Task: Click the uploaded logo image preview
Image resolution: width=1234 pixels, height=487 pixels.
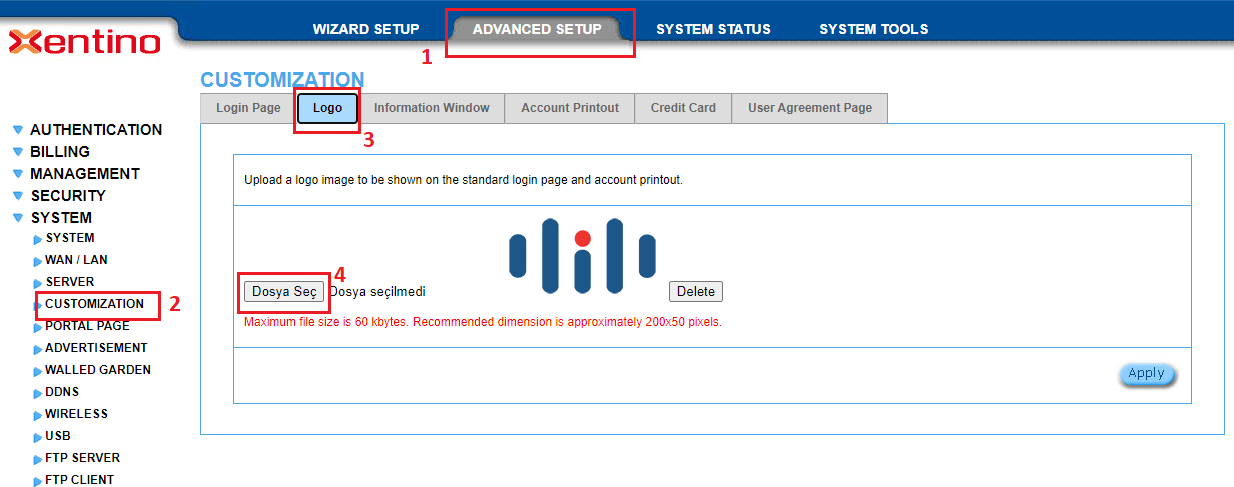Action: point(582,257)
